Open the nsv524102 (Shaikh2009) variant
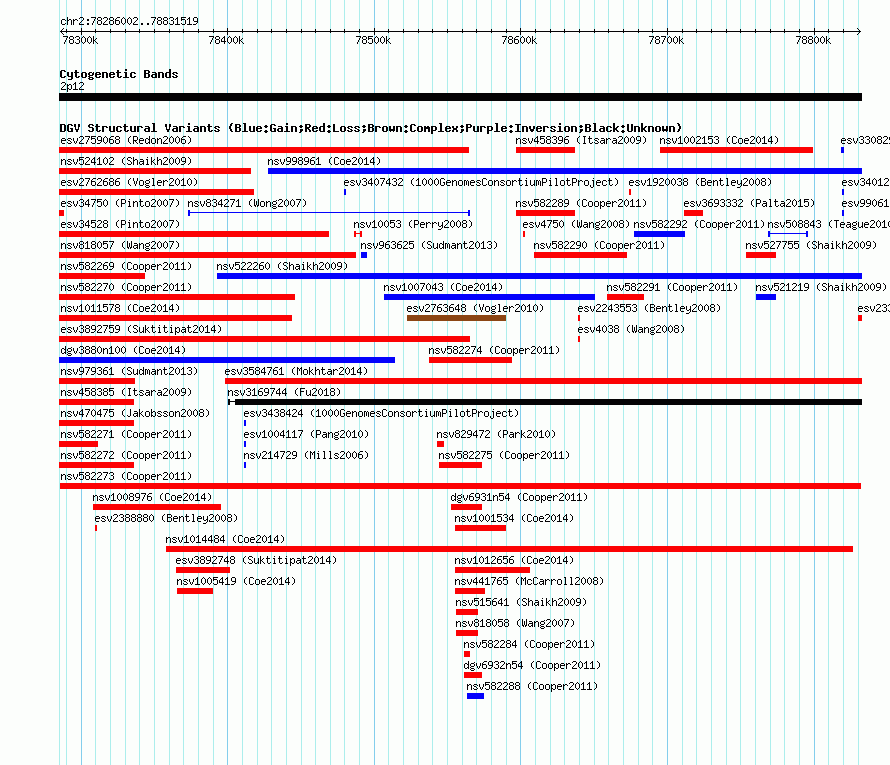 (x=126, y=161)
